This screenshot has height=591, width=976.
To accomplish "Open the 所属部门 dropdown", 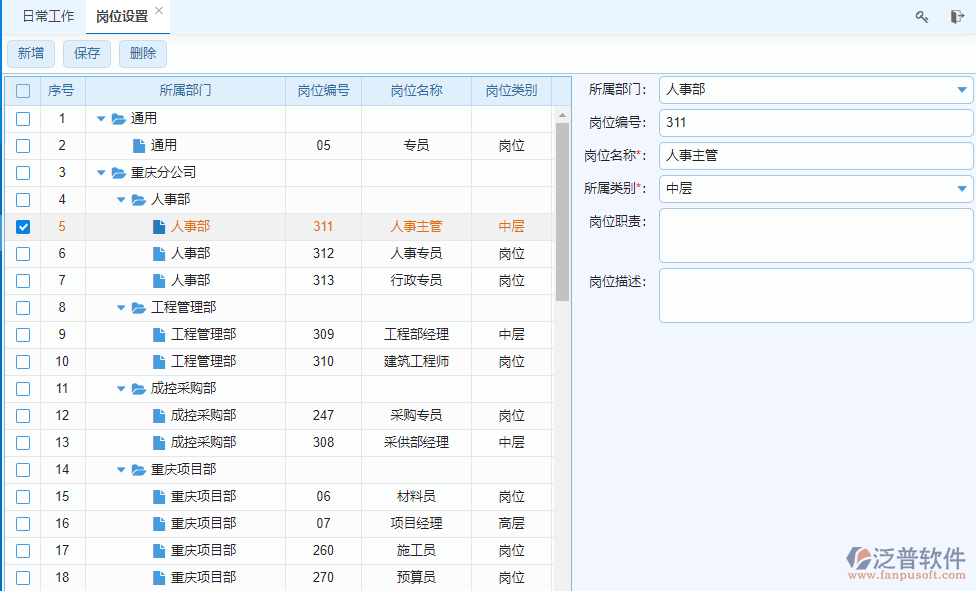I will click(963, 90).
